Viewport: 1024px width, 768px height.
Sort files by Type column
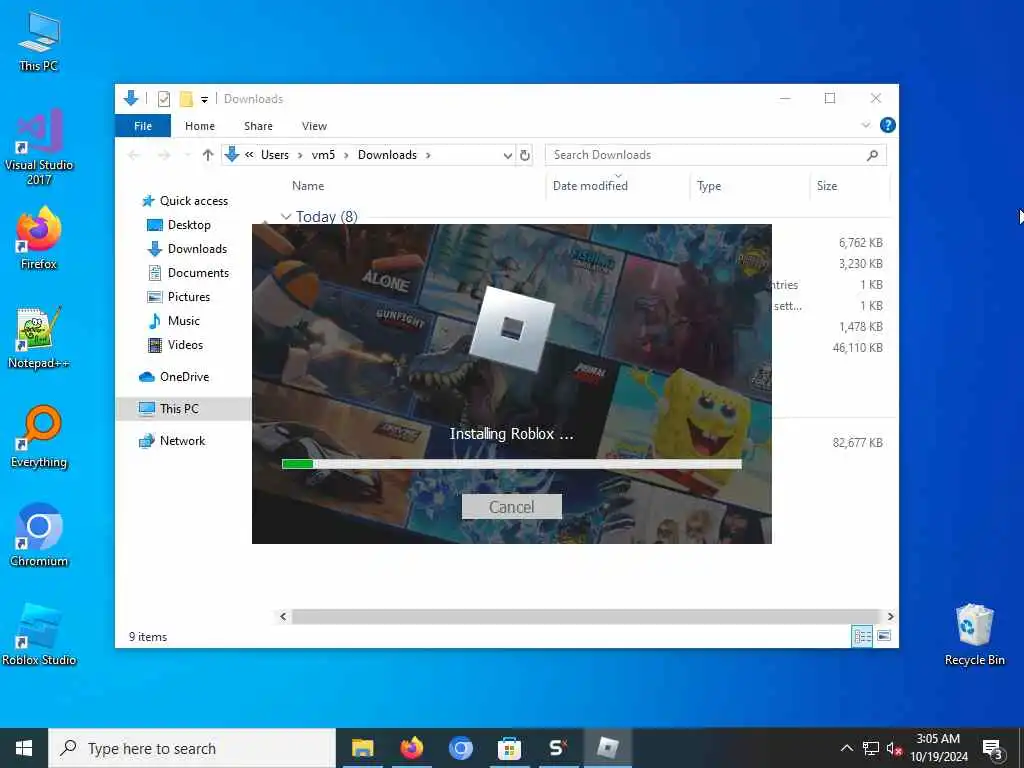pos(709,186)
